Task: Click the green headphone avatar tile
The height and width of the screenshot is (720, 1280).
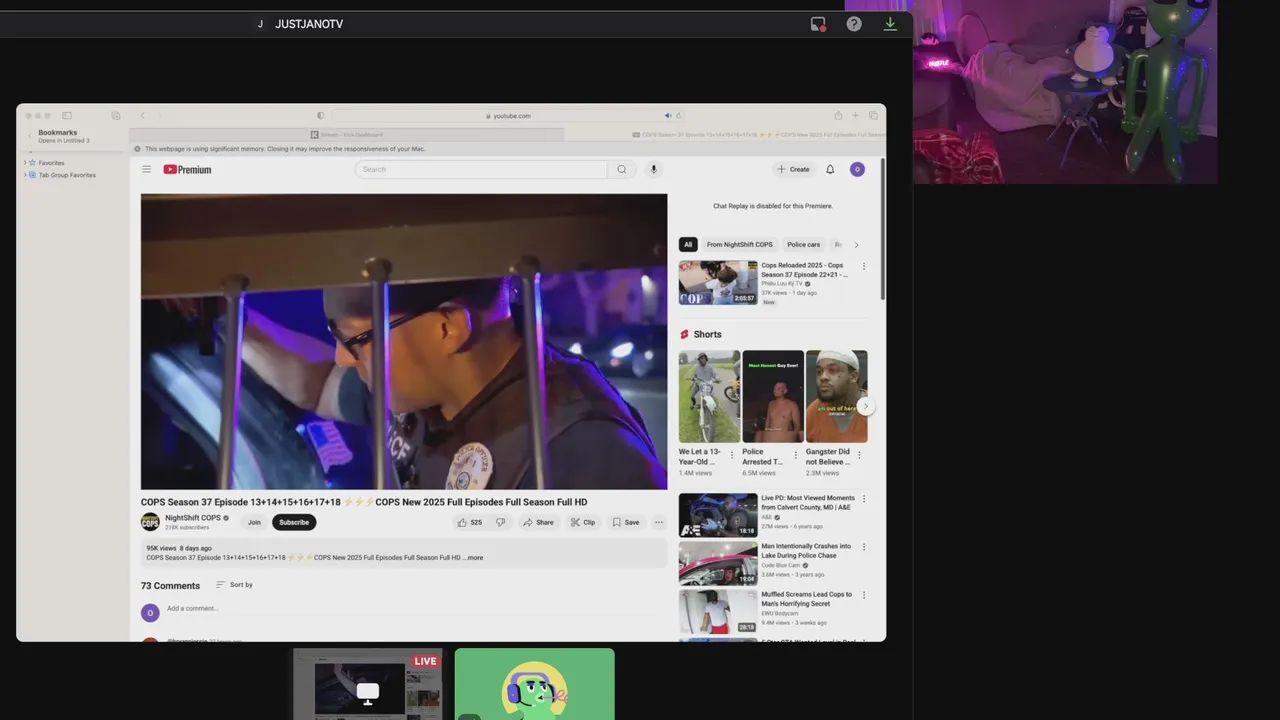Action: (535, 684)
